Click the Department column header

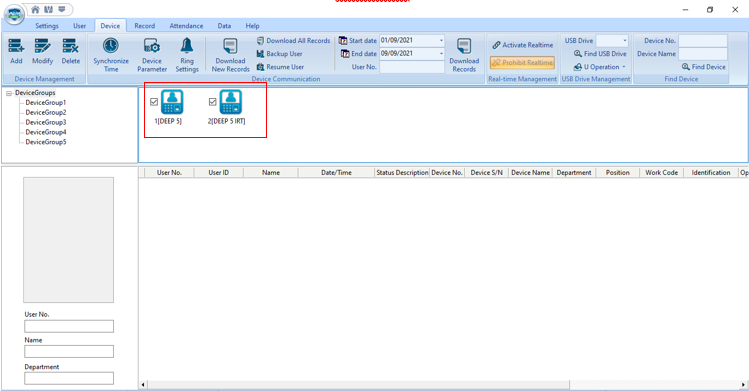pos(574,173)
